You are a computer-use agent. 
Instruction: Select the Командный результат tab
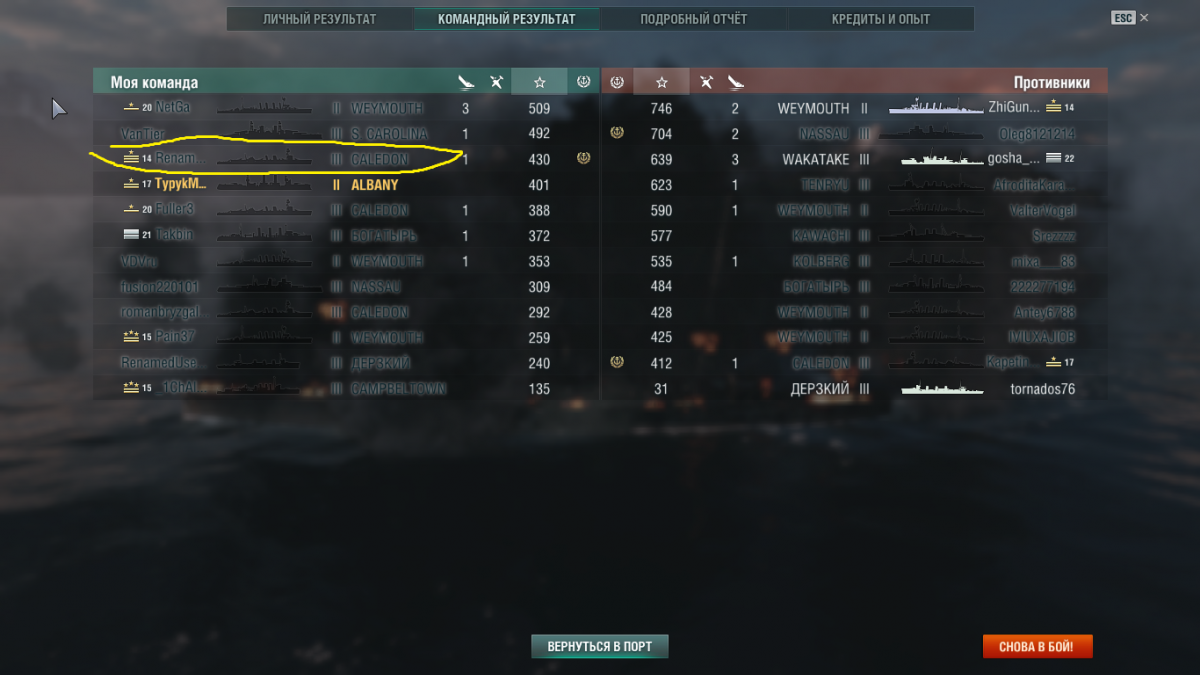[x=506, y=19]
